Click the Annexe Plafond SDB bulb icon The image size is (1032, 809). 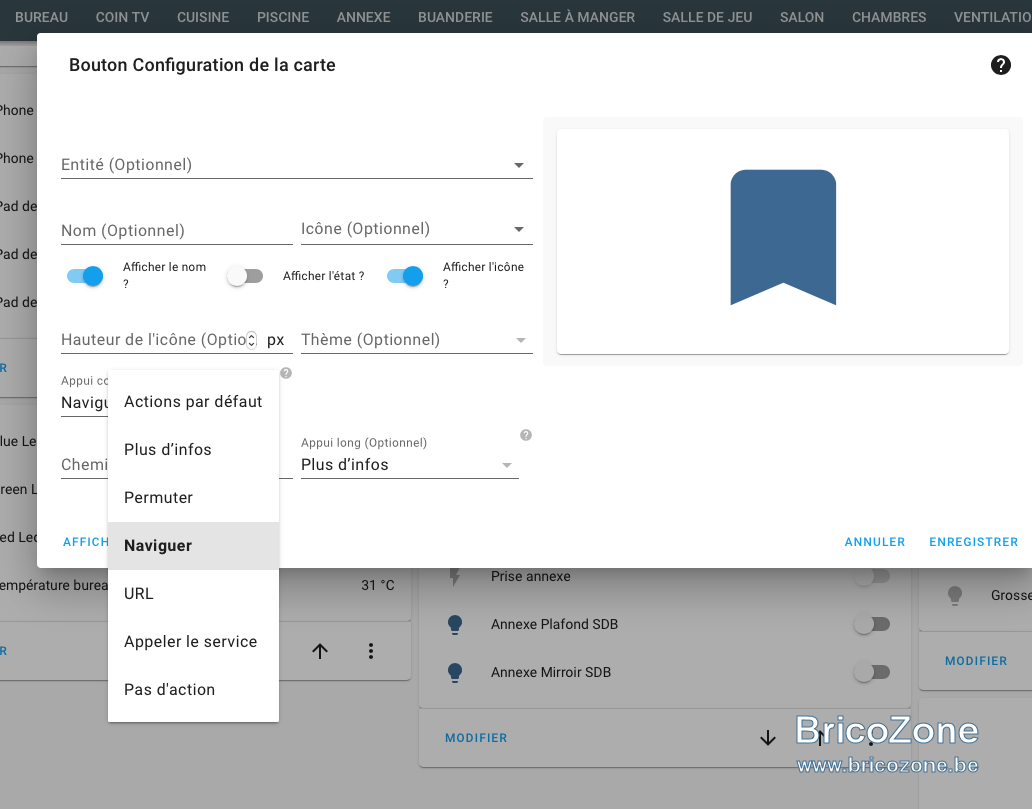click(455, 624)
